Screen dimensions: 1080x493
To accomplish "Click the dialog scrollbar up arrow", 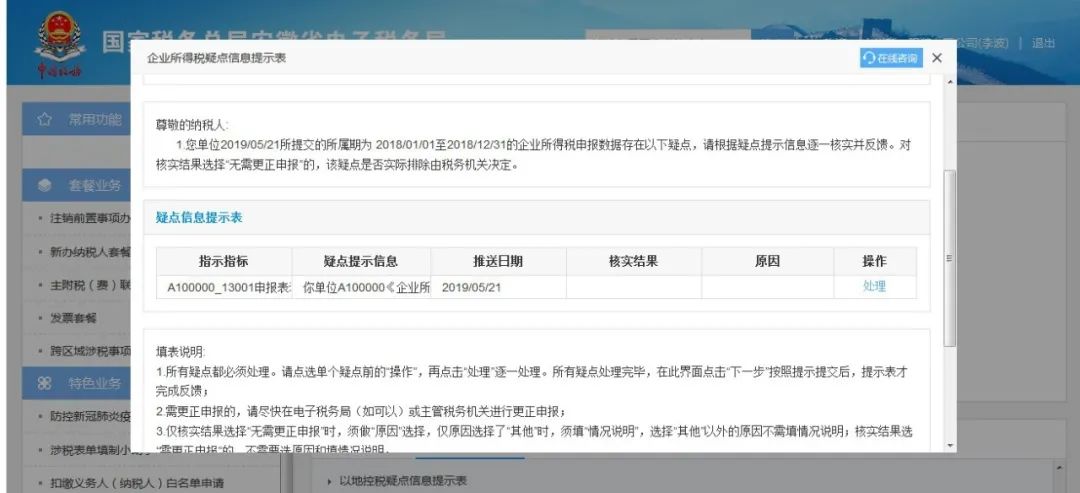I will (951, 82).
